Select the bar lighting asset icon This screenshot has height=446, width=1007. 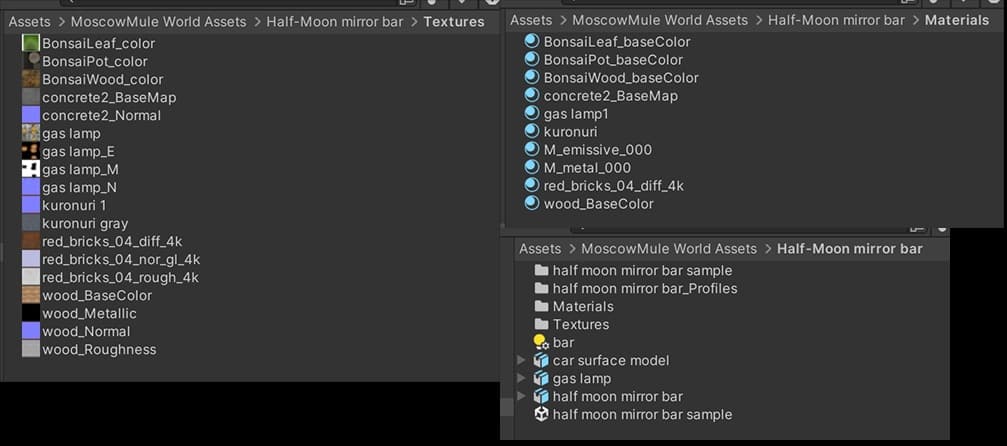[x=541, y=342]
